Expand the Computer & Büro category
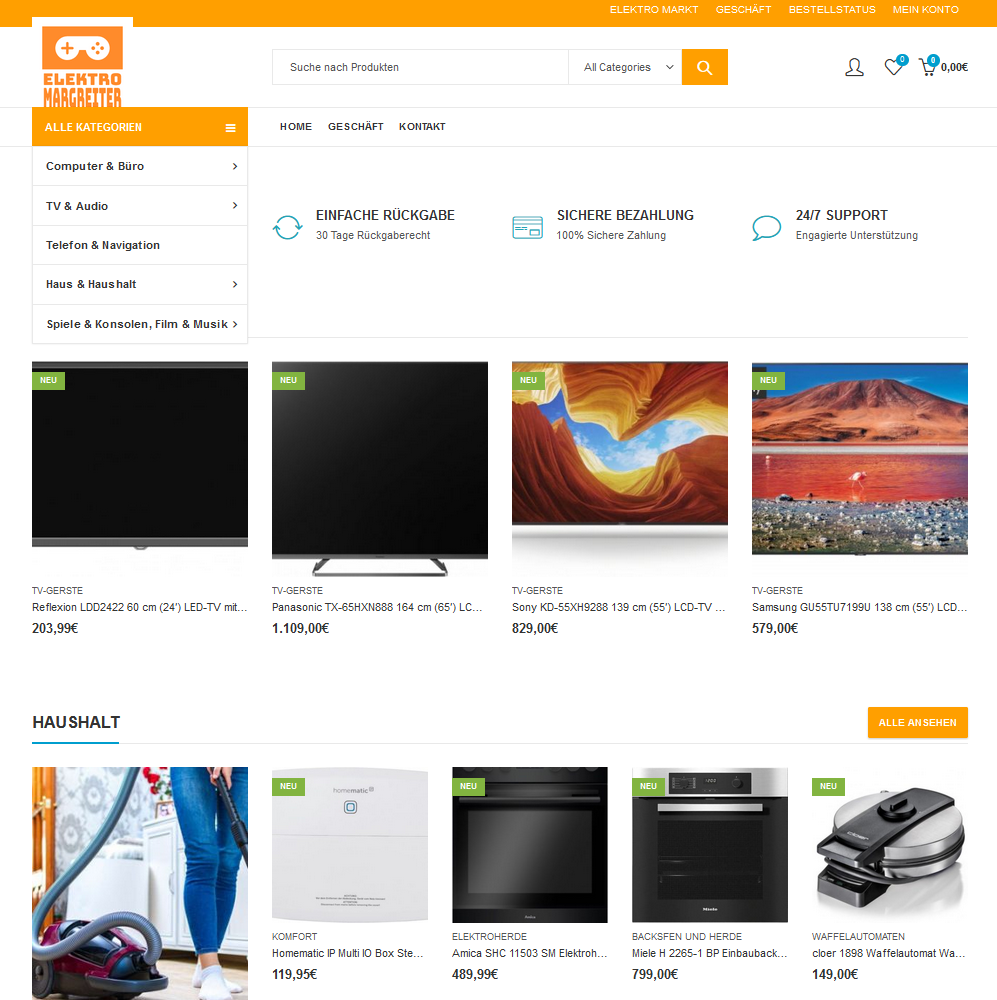Viewport: 997px width, 1000px height. point(140,166)
